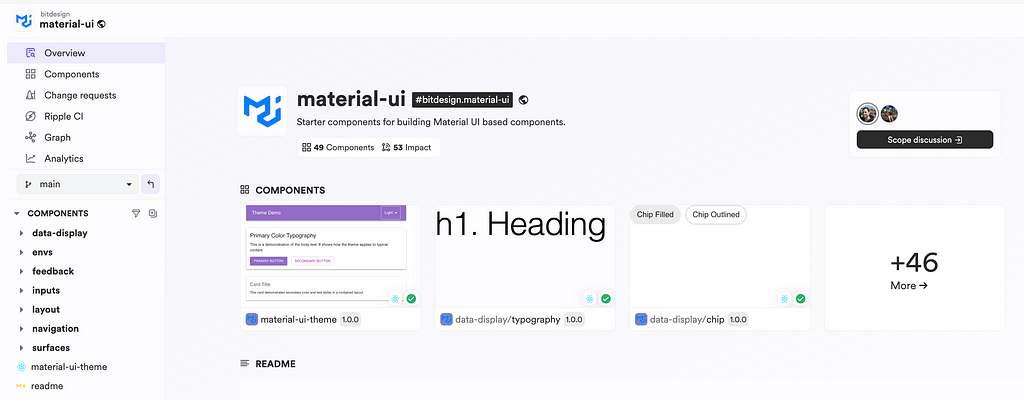Open the h1. Heading typography preview
The height and width of the screenshot is (400, 1024).
point(525,255)
